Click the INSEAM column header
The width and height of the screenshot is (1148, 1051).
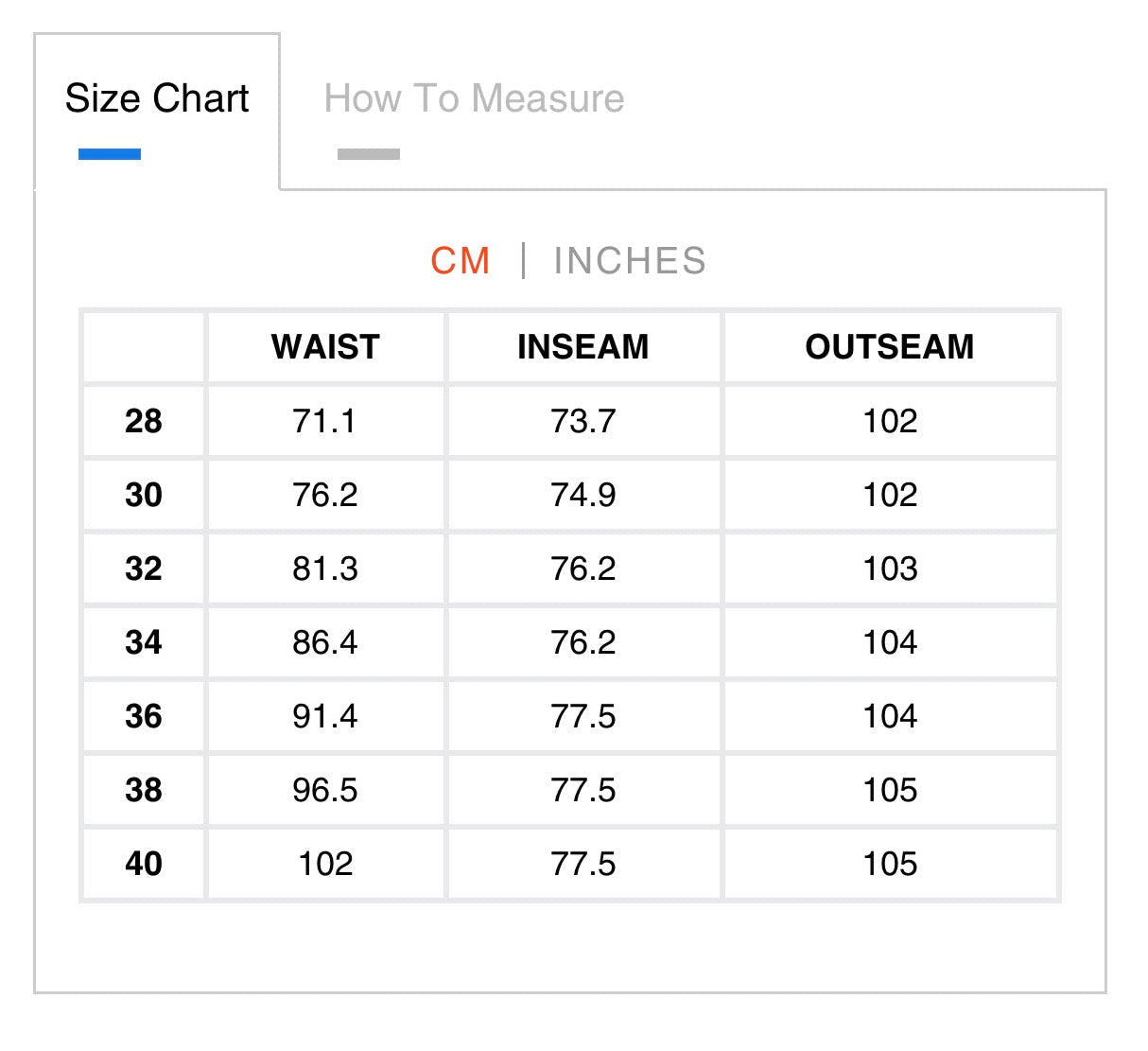click(x=583, y=347)
